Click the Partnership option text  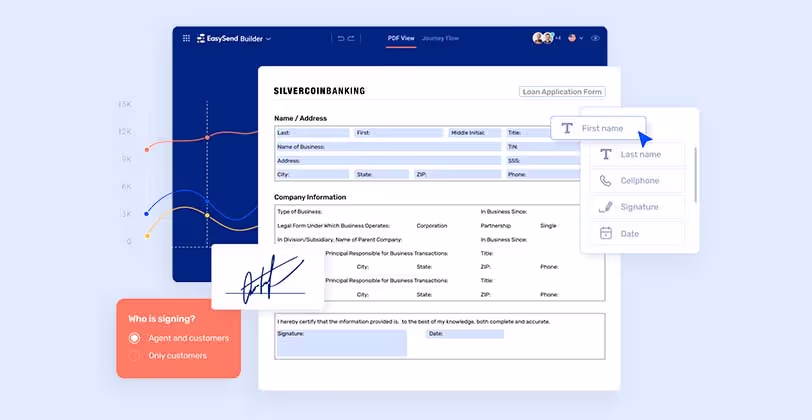pos(496,226)
